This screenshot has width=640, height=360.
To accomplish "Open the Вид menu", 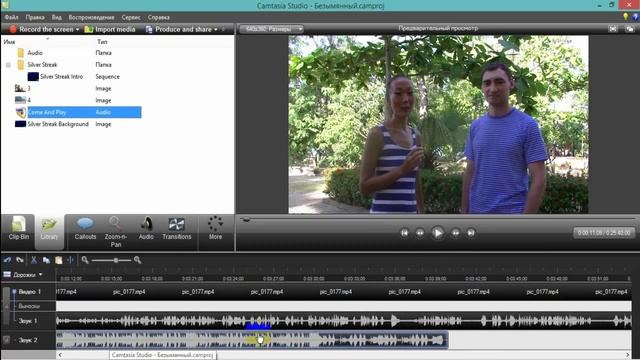I will (x=56, y=17).
